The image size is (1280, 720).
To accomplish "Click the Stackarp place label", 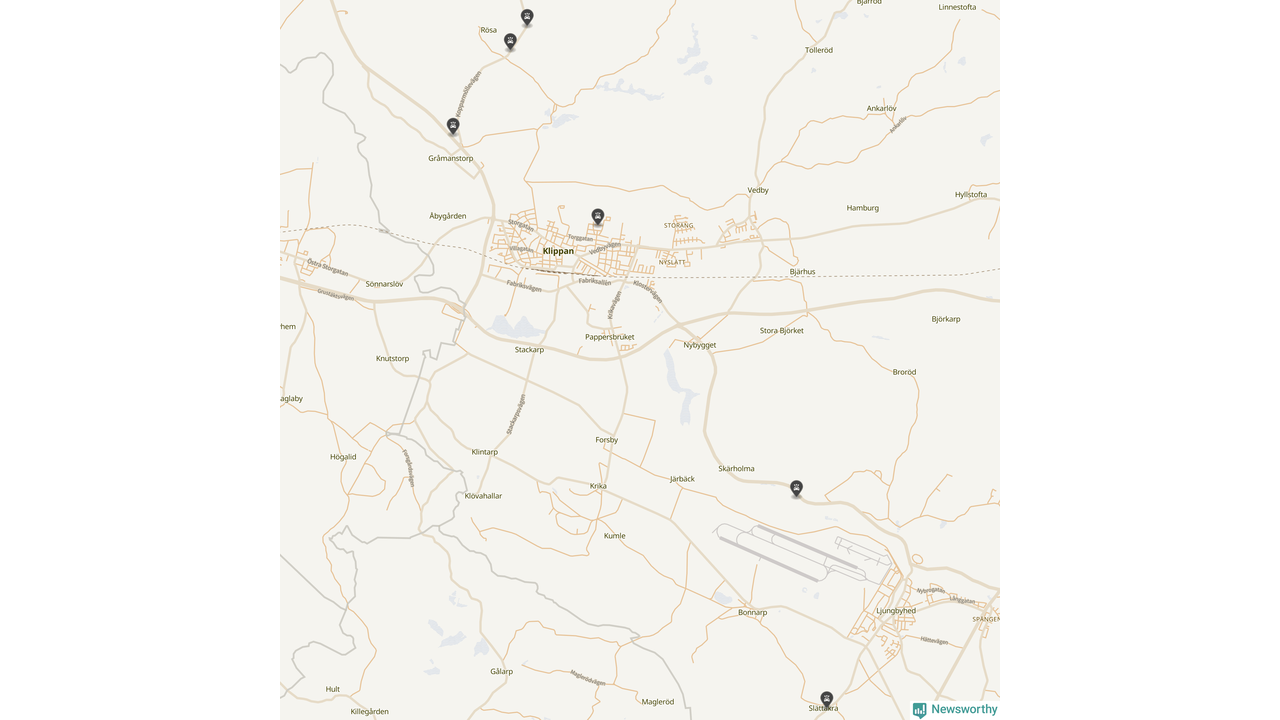I will click(x=529, y=350).
